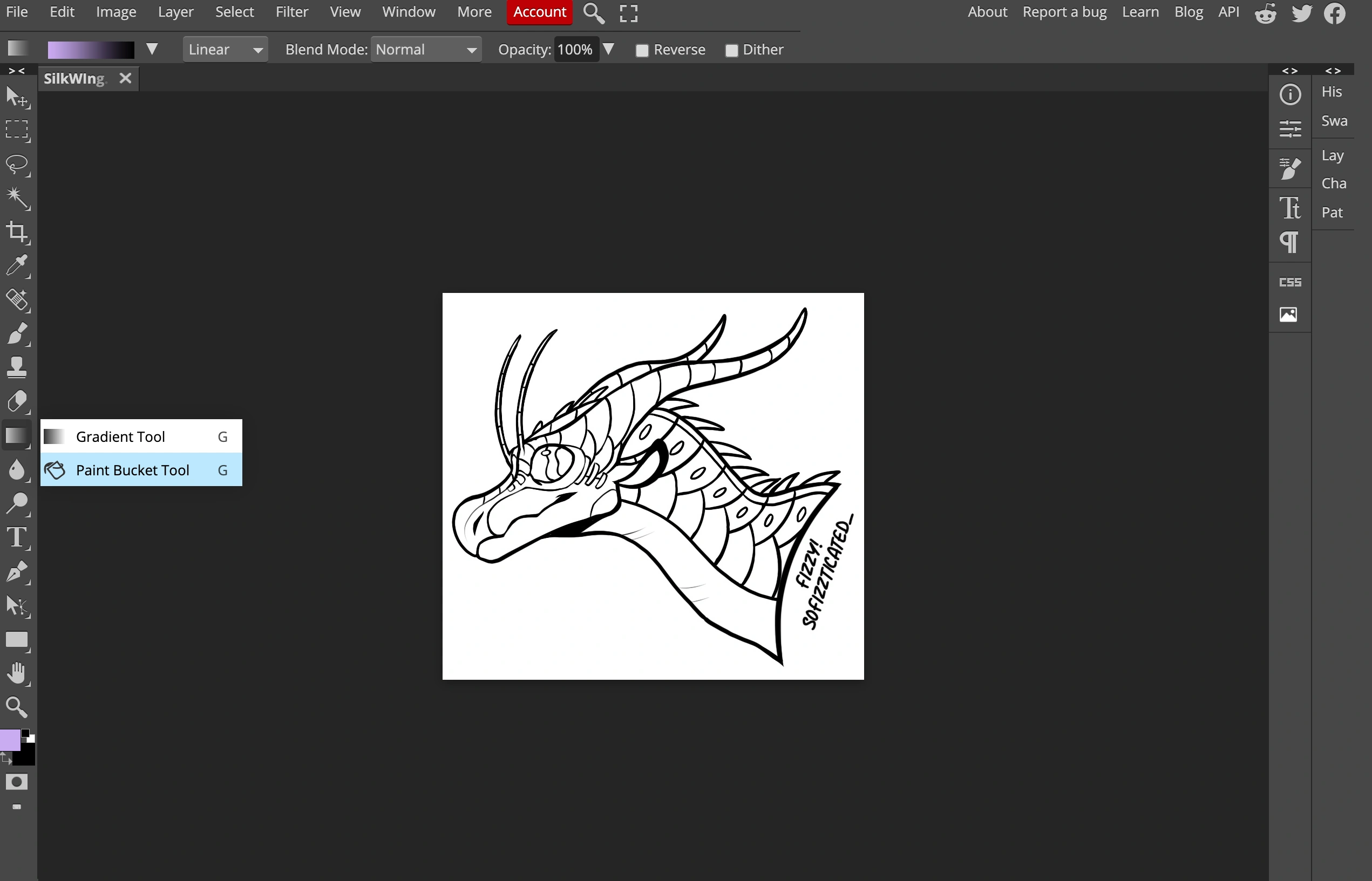1372x881 pixels.
Task: Open the Report a bug link
Action: coord(1064,12)
